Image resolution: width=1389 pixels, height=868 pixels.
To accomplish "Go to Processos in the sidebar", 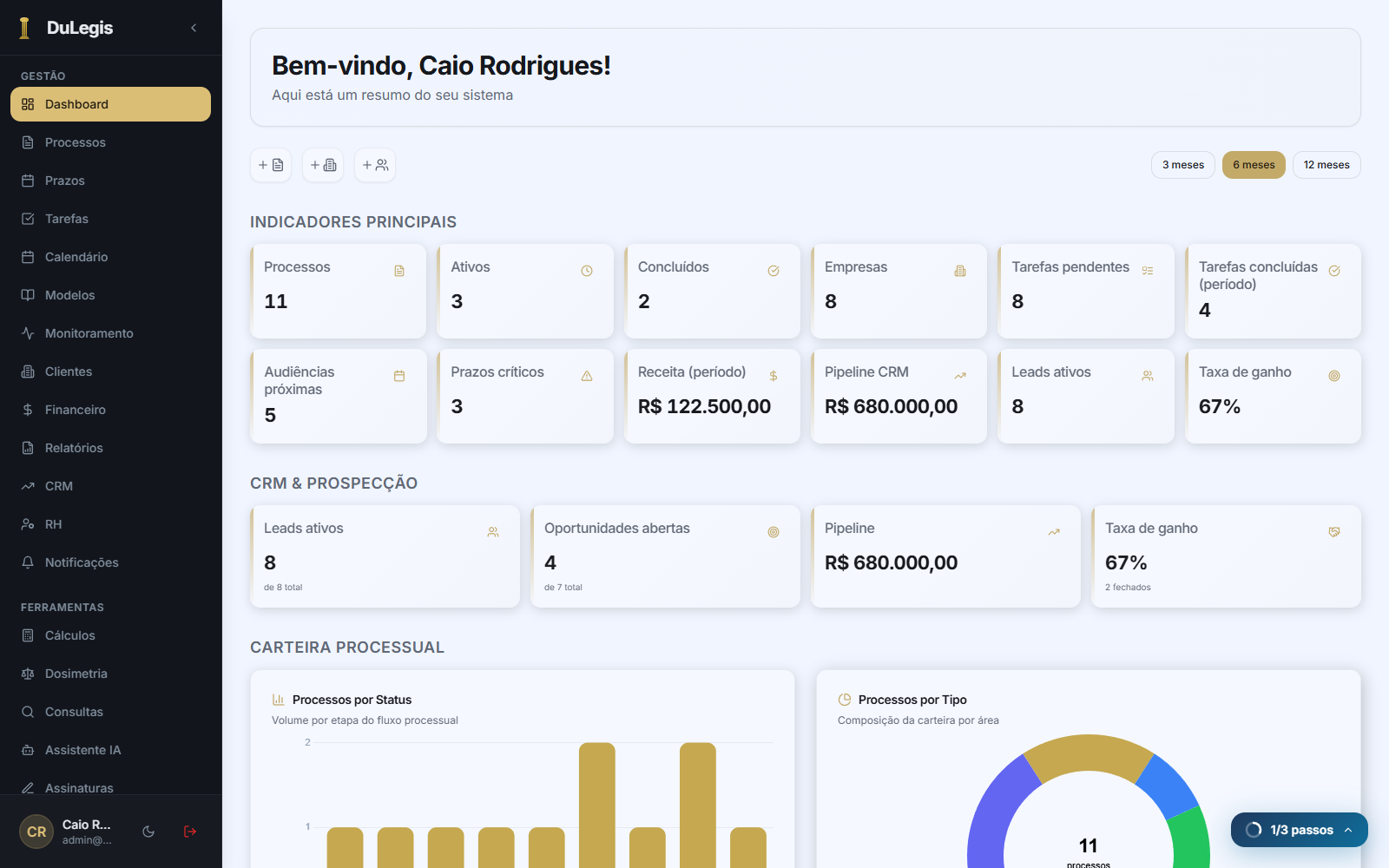I will pyautogui.click(x=110, y=142).
